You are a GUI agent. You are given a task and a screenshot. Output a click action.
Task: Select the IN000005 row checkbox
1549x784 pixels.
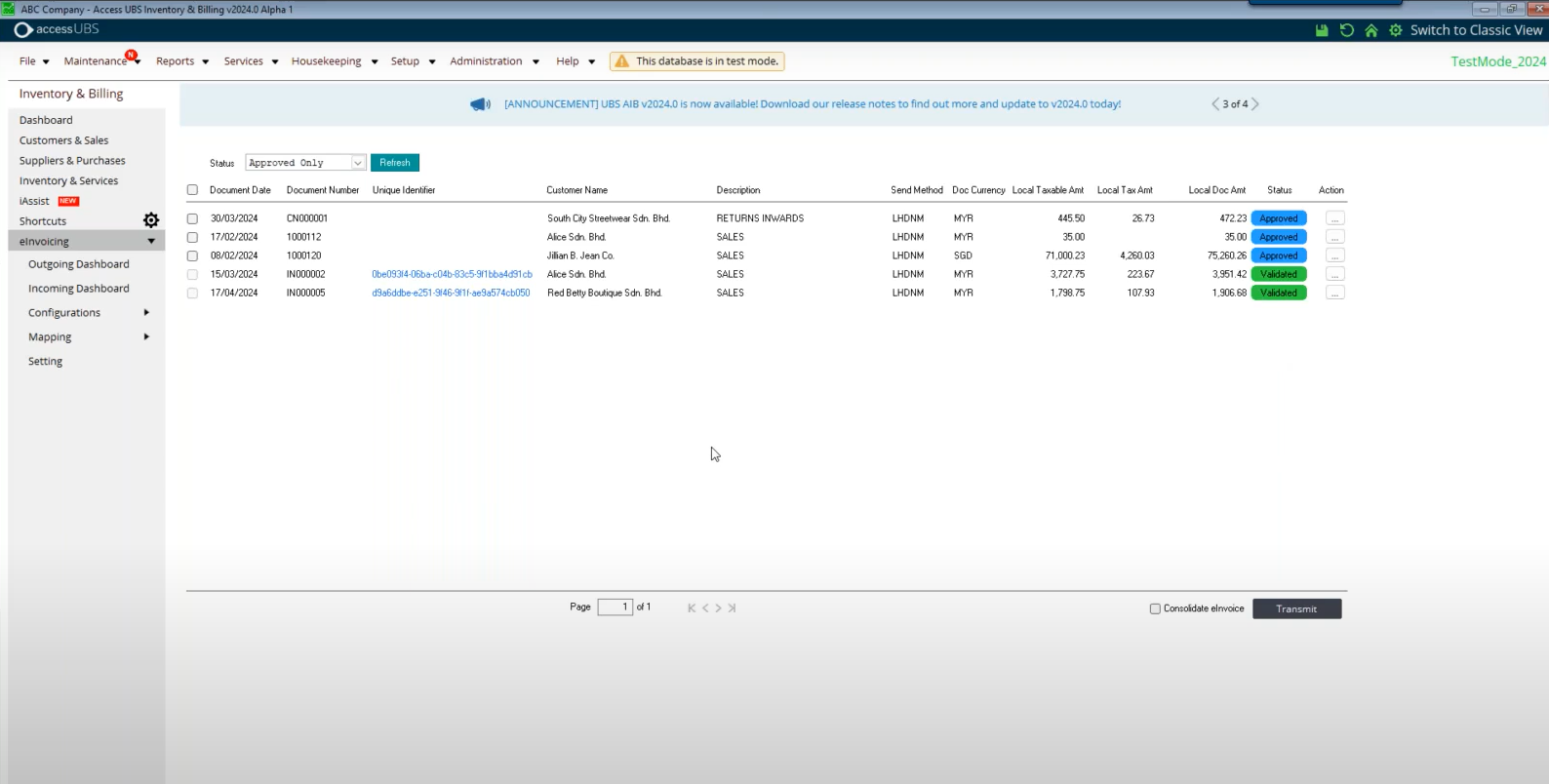point(192,294)
